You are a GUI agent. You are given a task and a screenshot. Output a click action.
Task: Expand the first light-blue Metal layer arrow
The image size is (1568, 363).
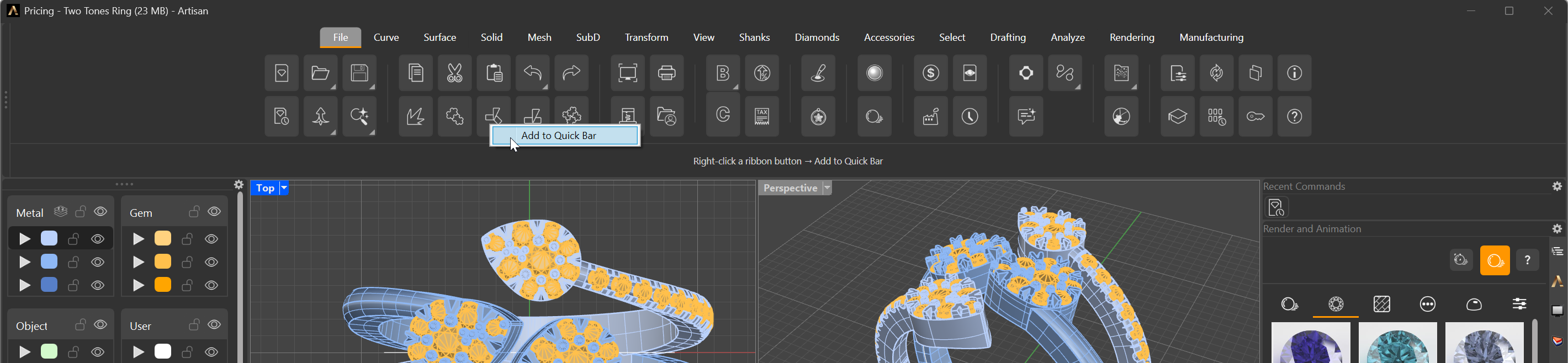point(25,239)
